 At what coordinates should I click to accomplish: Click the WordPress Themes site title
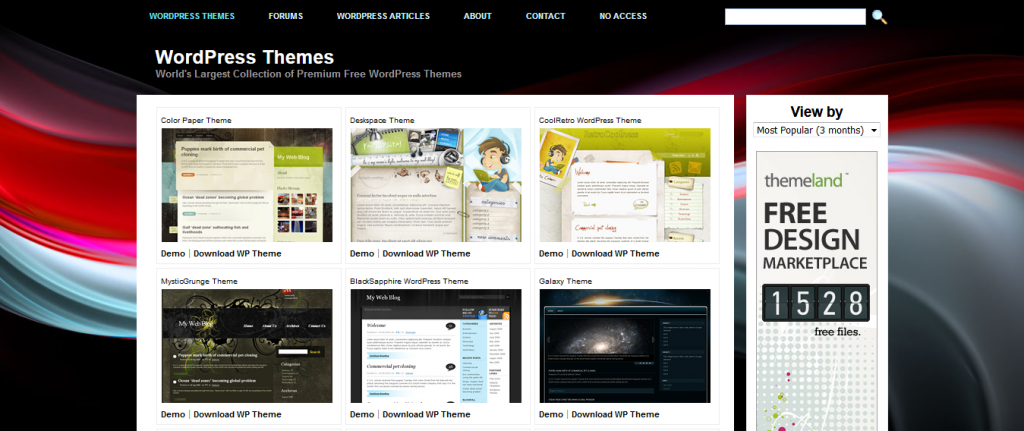(x=244, y=57)
